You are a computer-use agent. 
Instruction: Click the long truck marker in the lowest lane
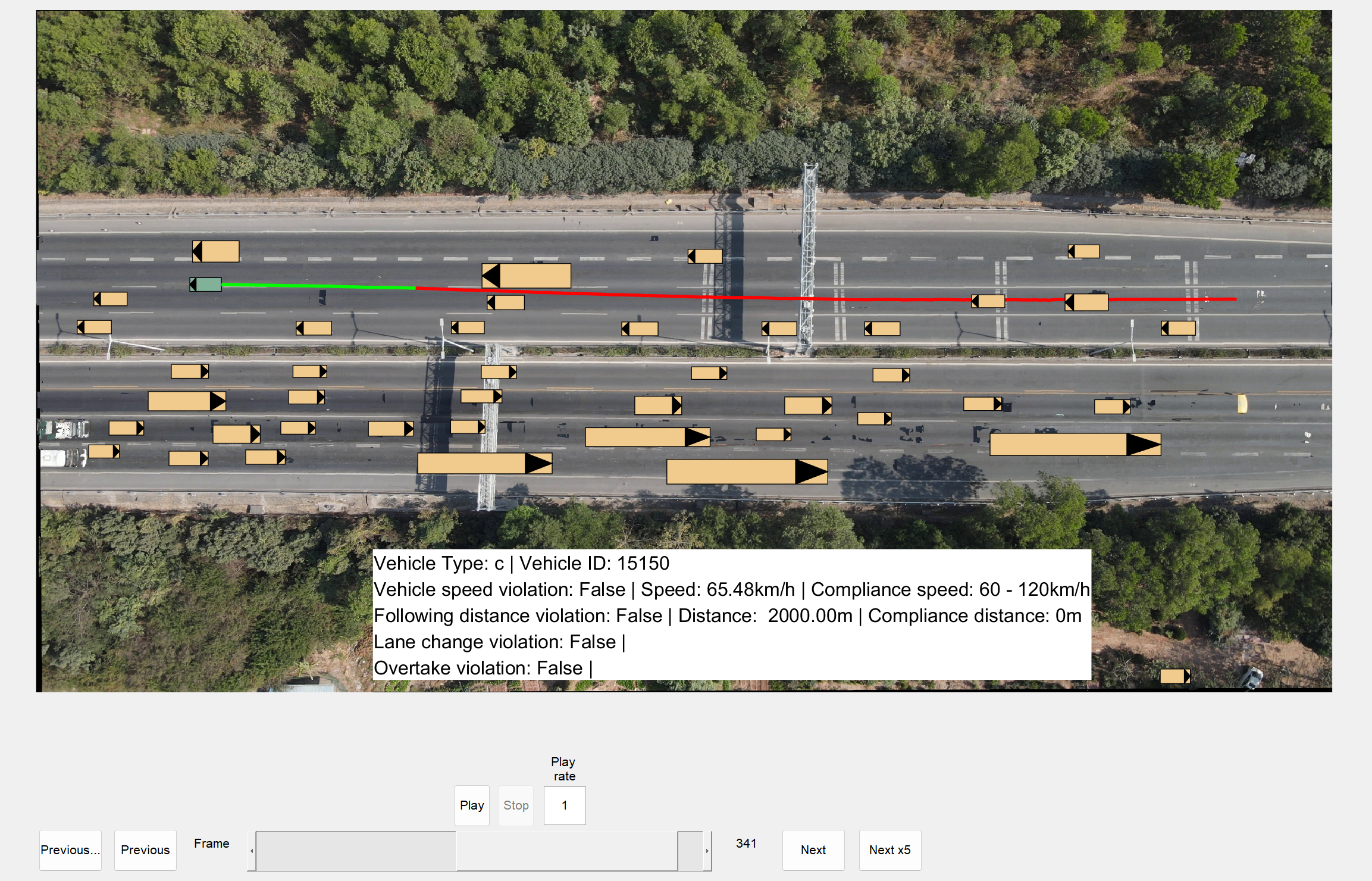click(x=746, y=471)
